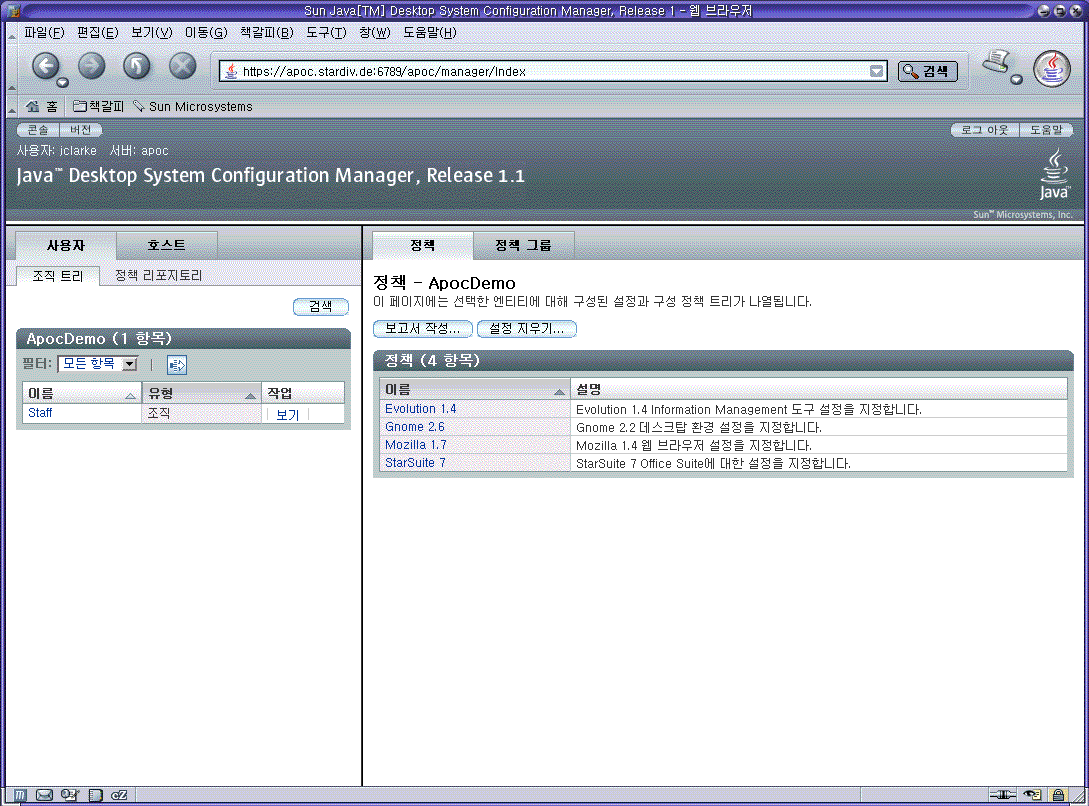
Task: Click the 설정 지우기... button
Action: pyautogui.click(x=526, y=328)
